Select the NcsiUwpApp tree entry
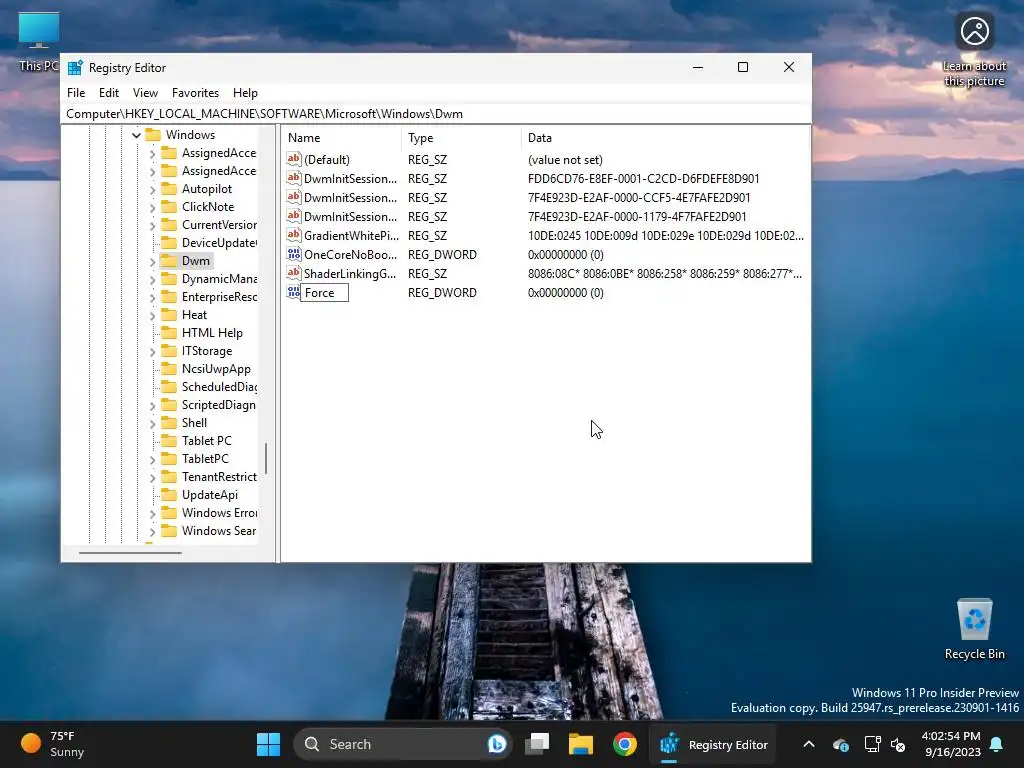The width and height of the screenshot is (1024, 768). point(216,368)
